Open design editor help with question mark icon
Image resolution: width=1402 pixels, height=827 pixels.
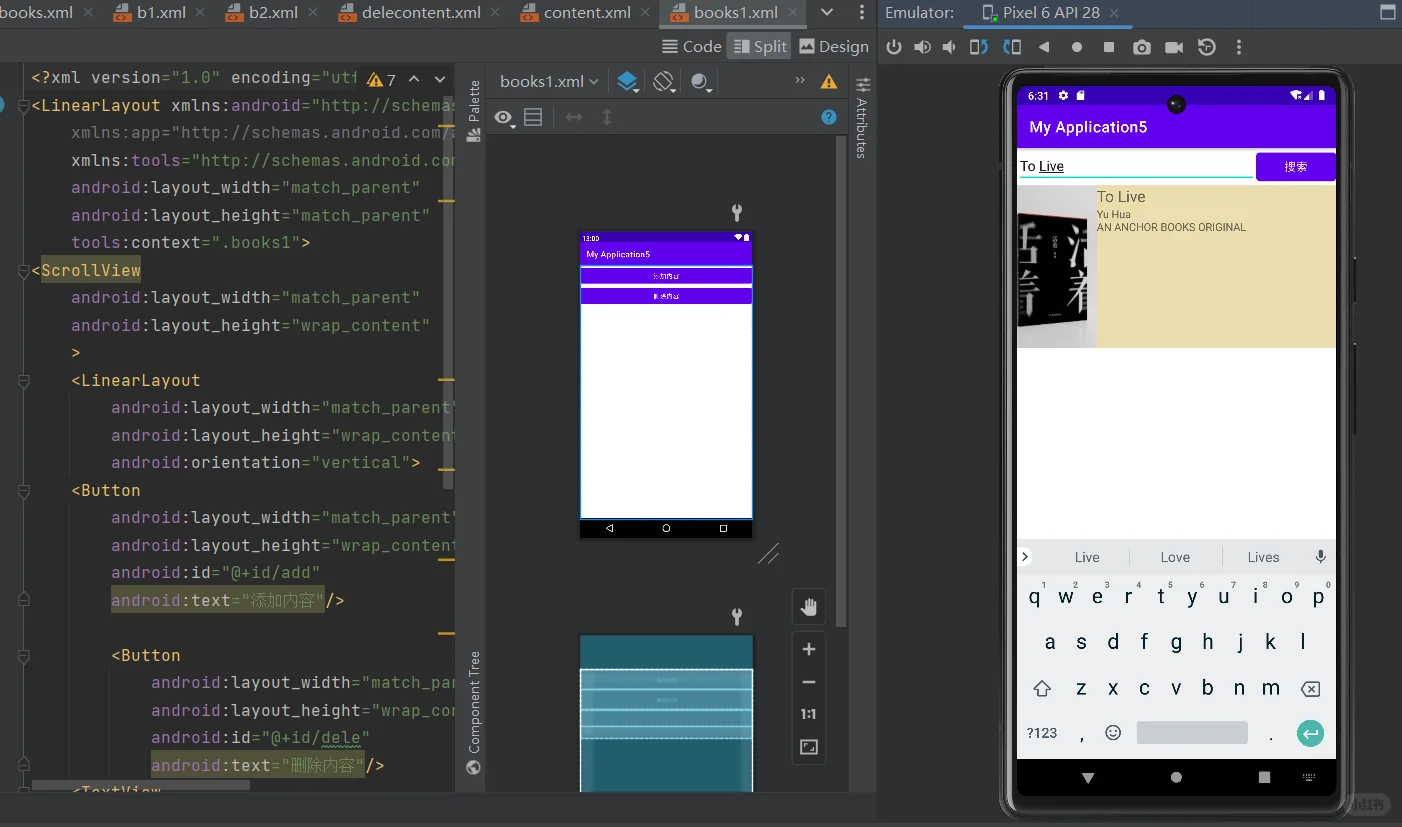828,117
